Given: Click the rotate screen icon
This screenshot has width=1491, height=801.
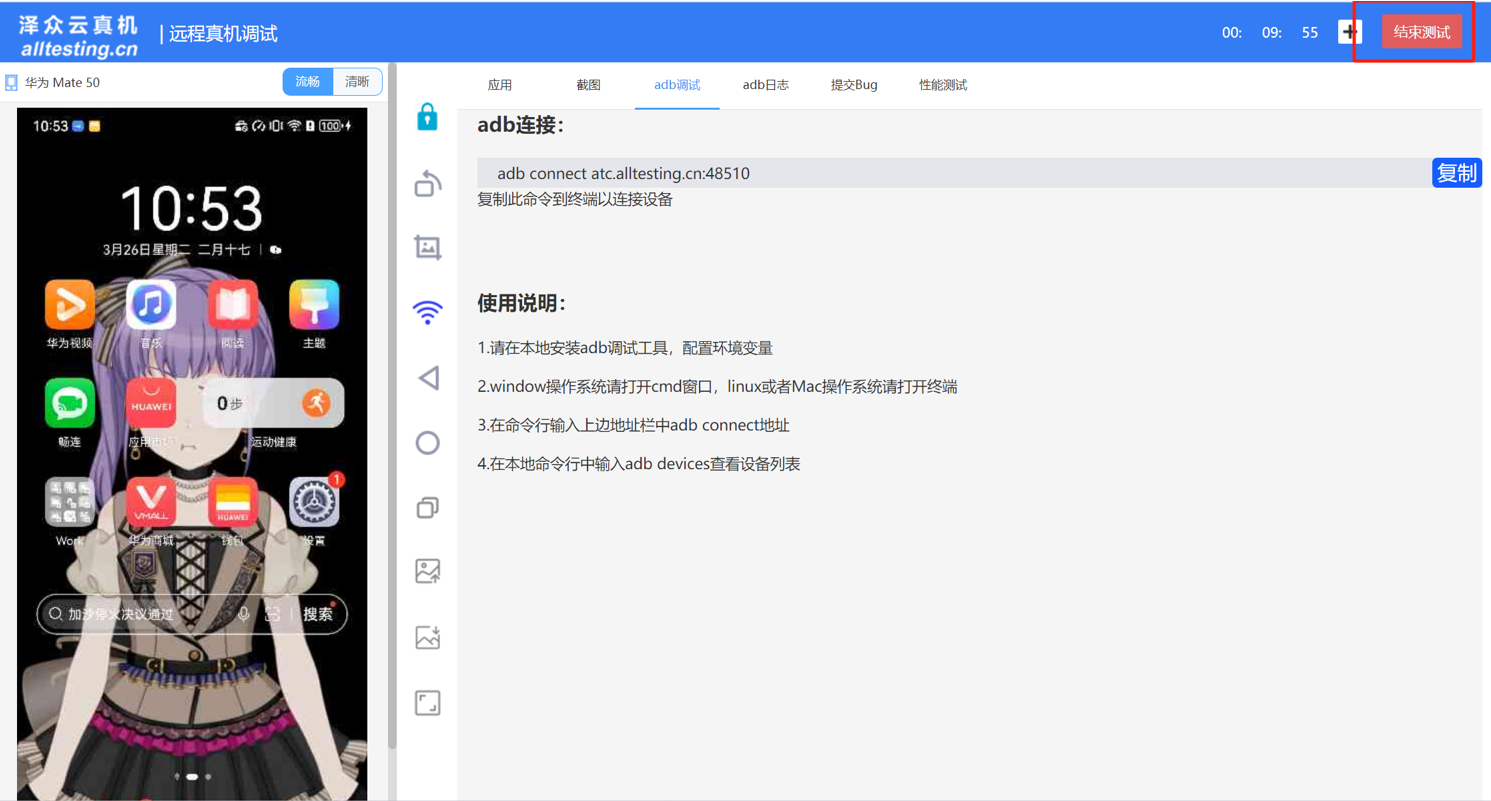Looking at the screenshot, I should 428,183.
